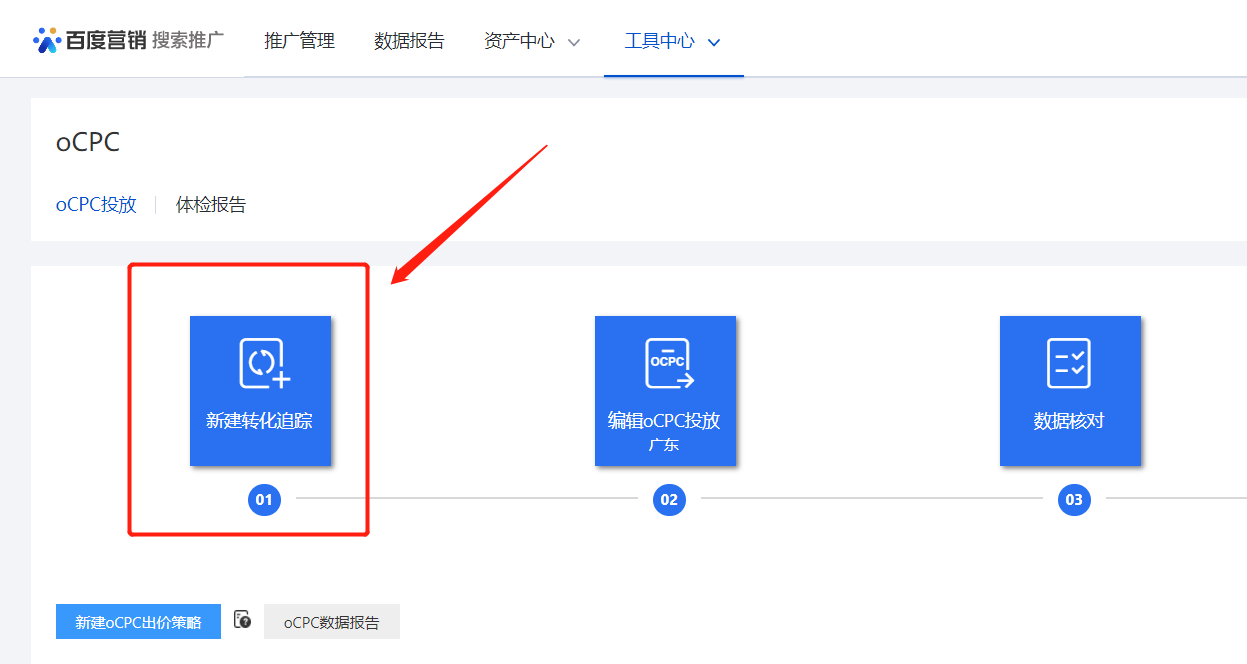Select step 02 circle marker
1247x664 pixels.
pyautogui.click(x=669, y=499)
